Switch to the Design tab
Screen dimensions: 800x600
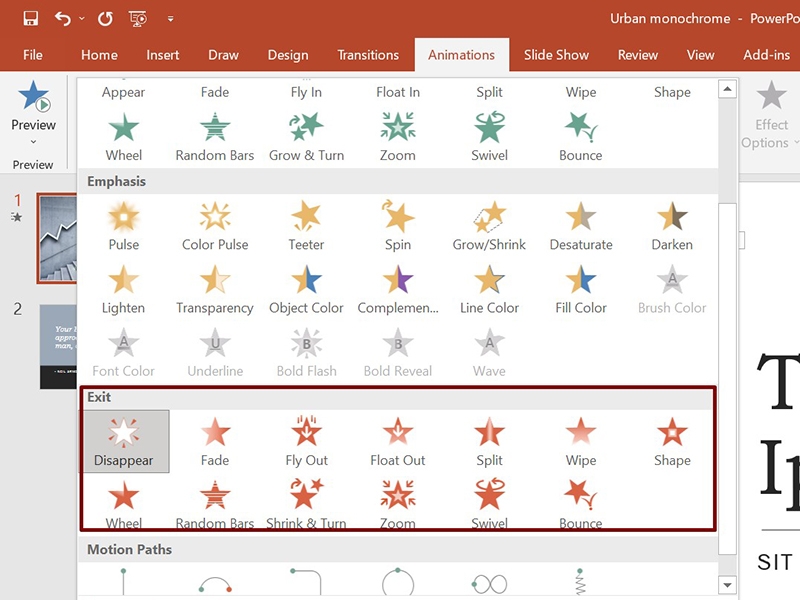(288, 55)
